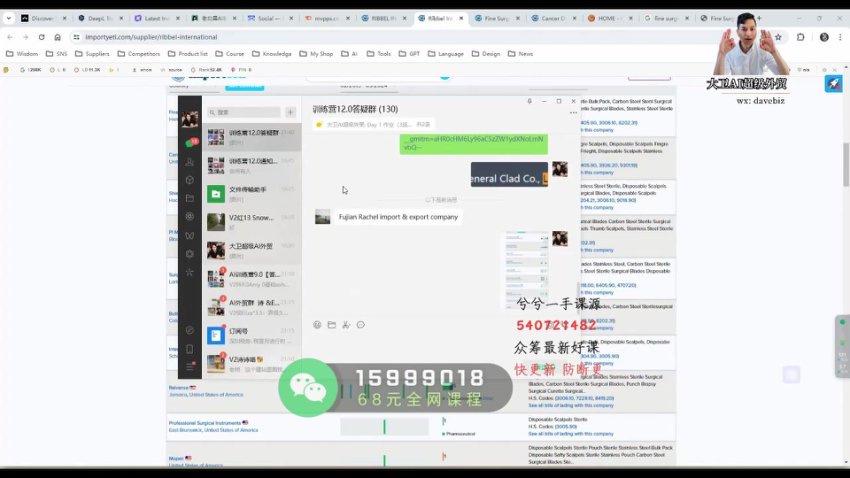This screenshot has height=478, width=850.
Task: Click the Fujian Rachel import & export message
Action: (398, 217)
